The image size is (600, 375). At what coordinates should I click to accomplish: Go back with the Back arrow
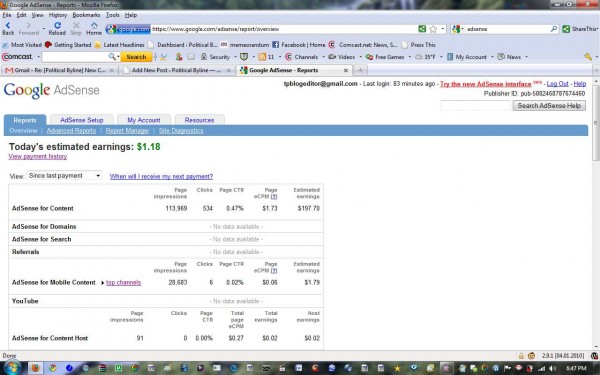[x=8, y=28]
